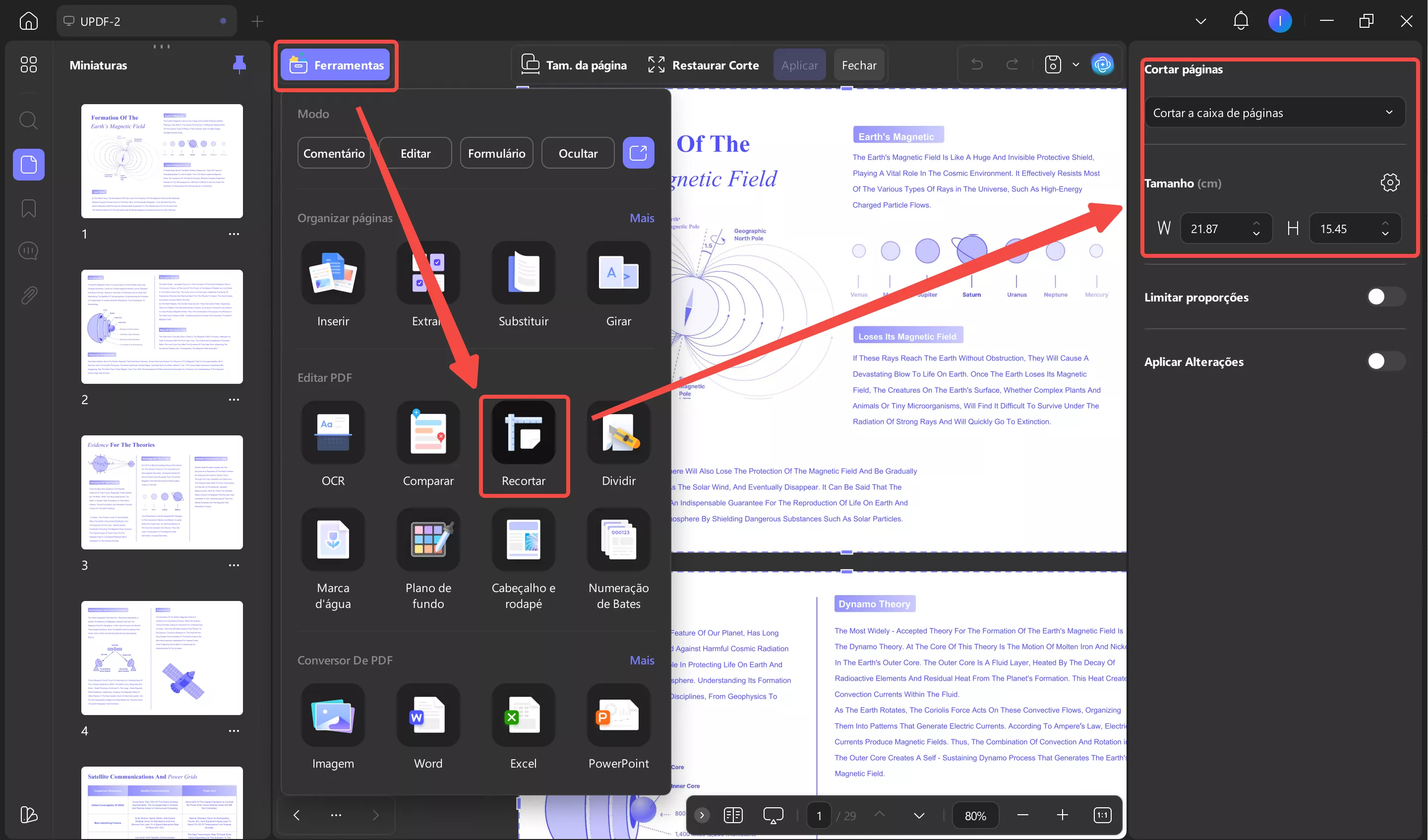Click Mais link in Organizar páginas

642,218
